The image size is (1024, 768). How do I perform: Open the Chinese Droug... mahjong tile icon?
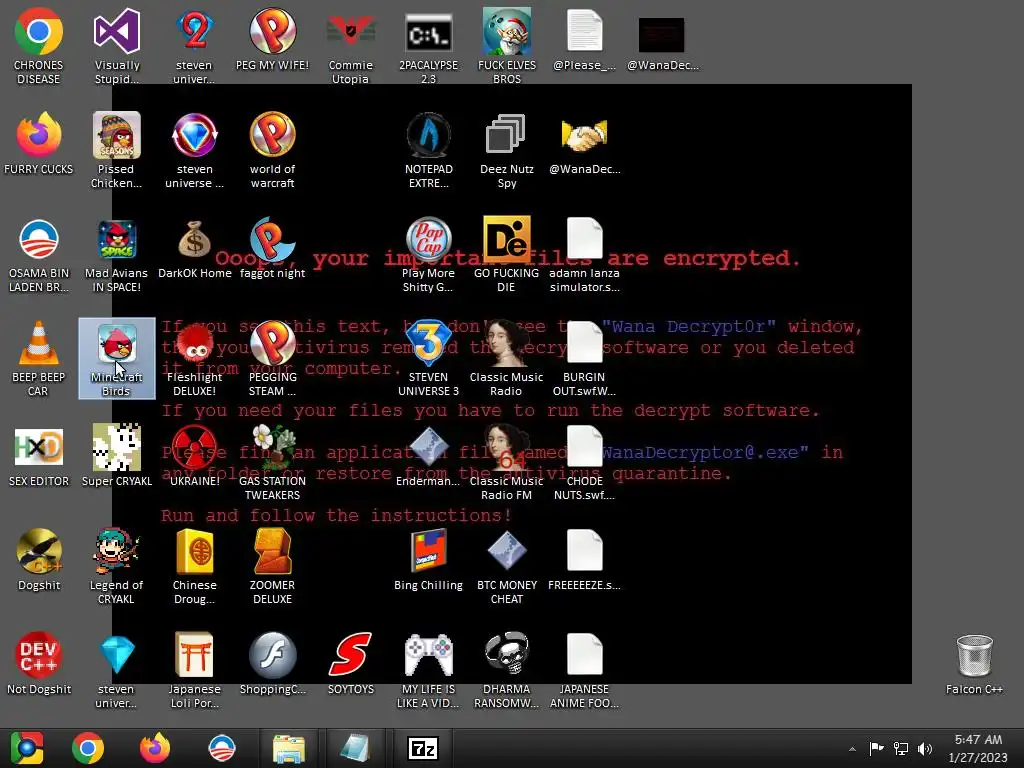point(194,551)
